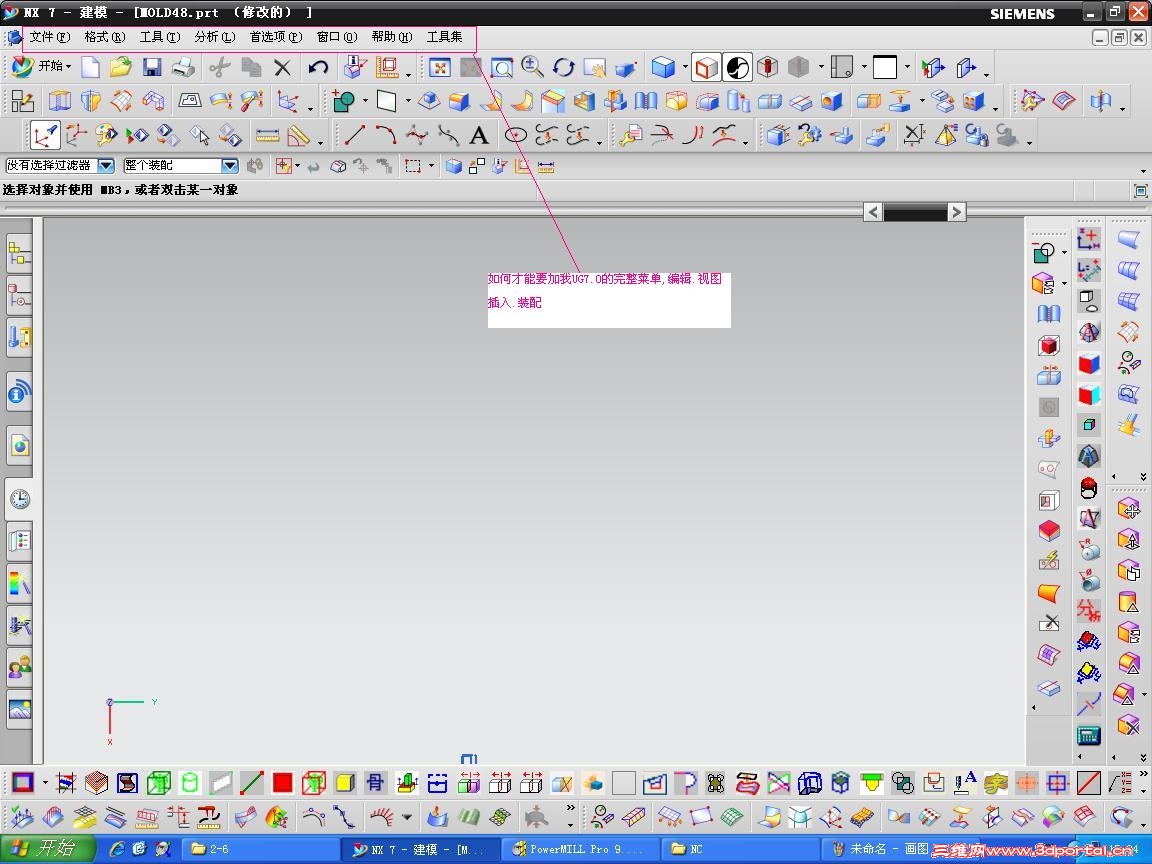Click the orange surface patch icon in the right toolbar
1152x864 pixels.
[1048, 592]
